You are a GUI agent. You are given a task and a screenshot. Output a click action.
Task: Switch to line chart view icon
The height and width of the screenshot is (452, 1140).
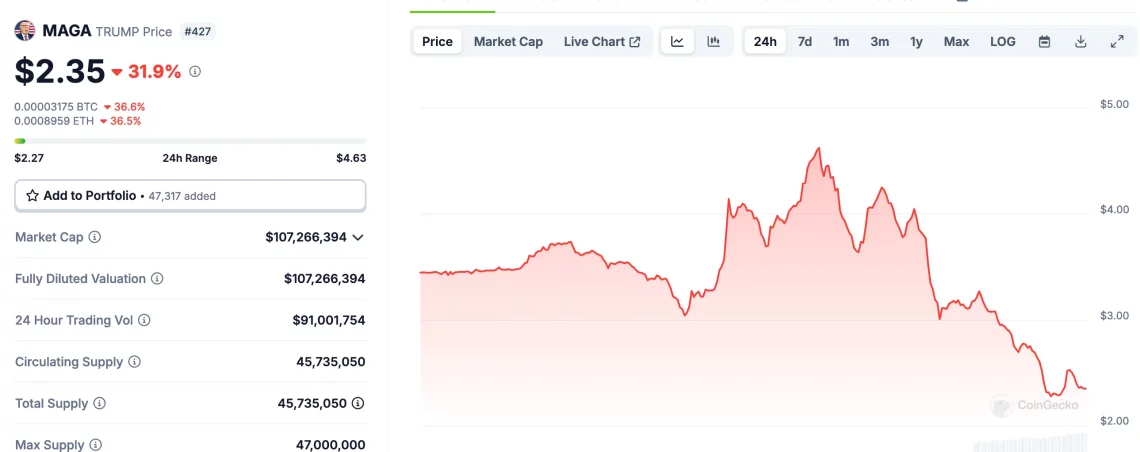pos(677,42)
